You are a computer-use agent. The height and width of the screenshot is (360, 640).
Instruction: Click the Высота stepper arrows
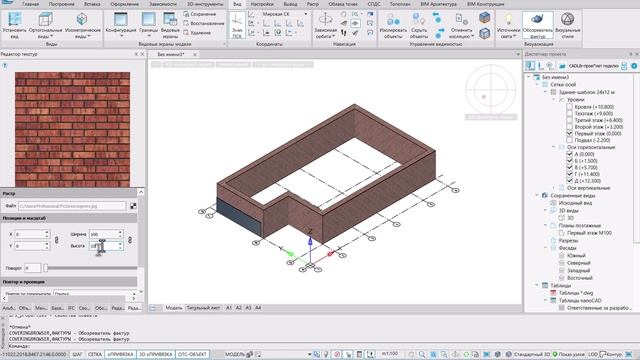pos(120,246)
